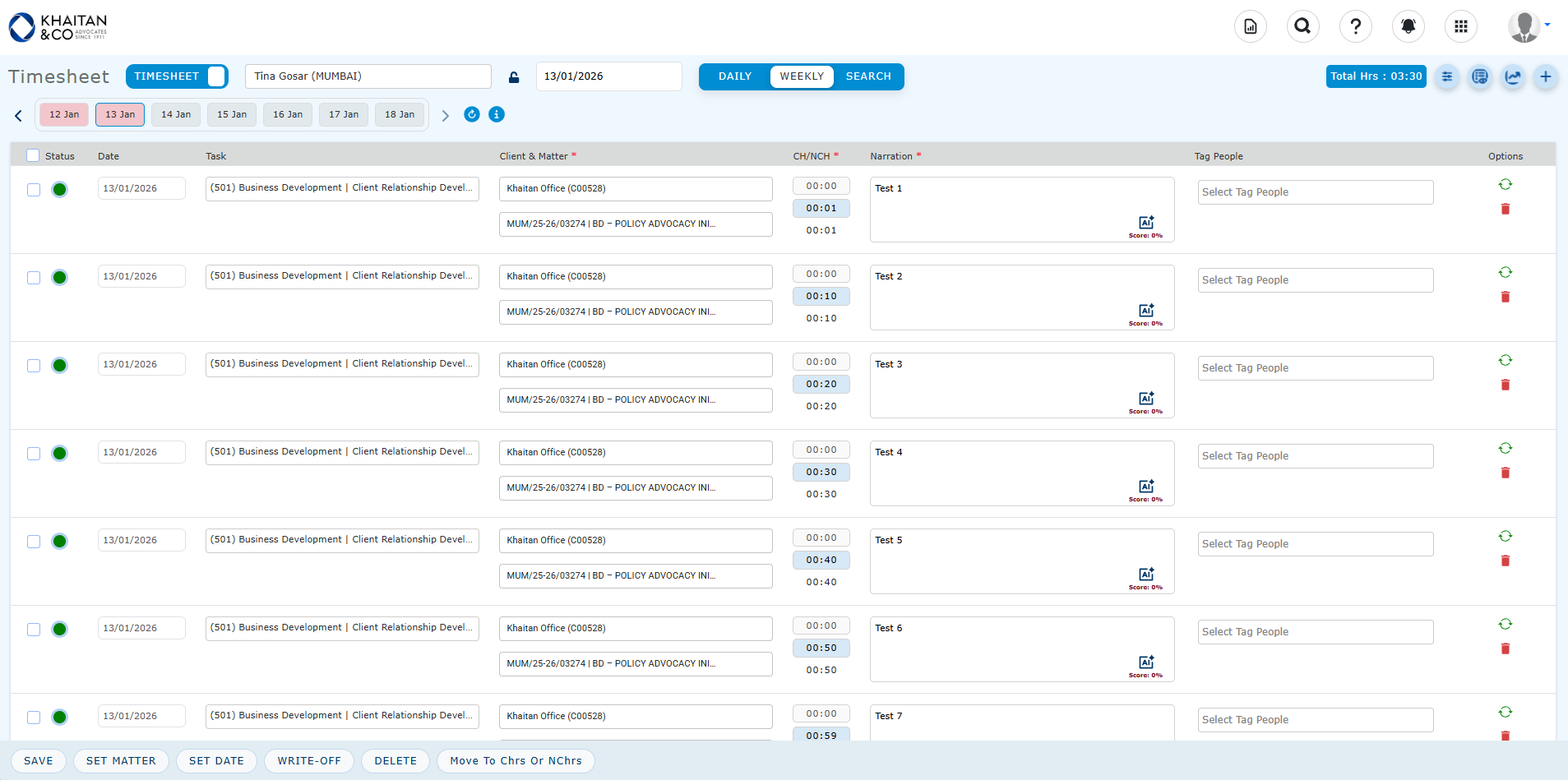Click the notification bell icon
The height and width of the screenshot is (780, 1568).
1408,26
